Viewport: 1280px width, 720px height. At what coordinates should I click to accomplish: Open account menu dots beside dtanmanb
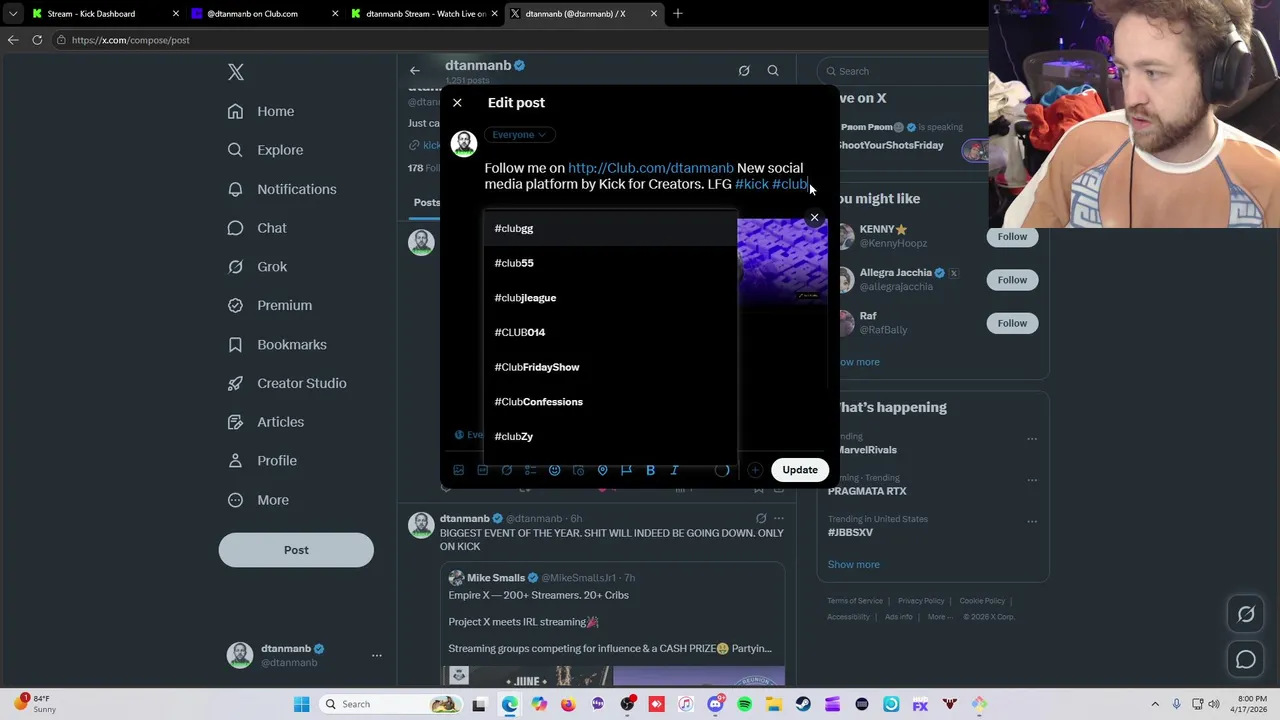[x=377, y=655]
